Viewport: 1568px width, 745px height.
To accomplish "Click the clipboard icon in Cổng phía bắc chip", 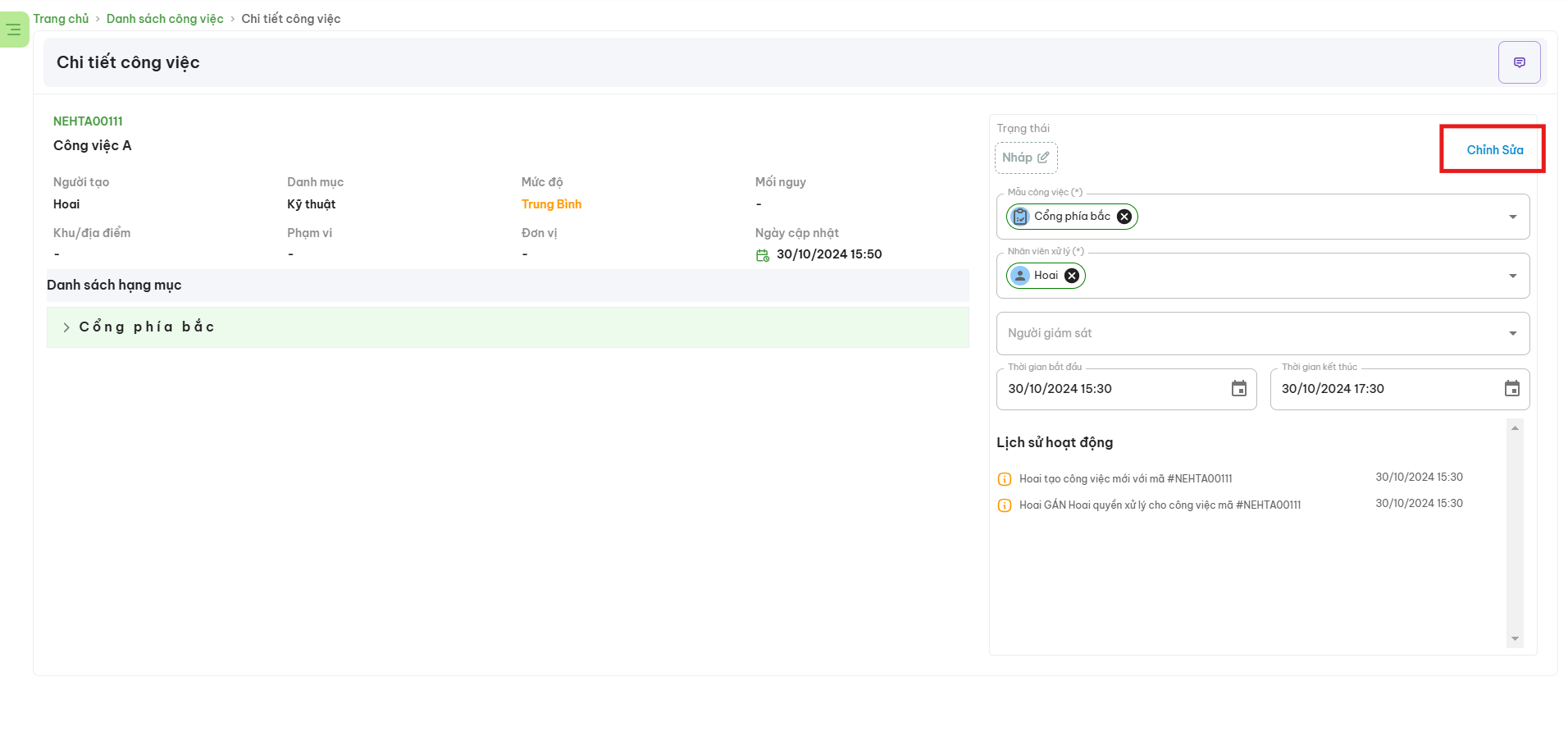I will coord(1020,217).
